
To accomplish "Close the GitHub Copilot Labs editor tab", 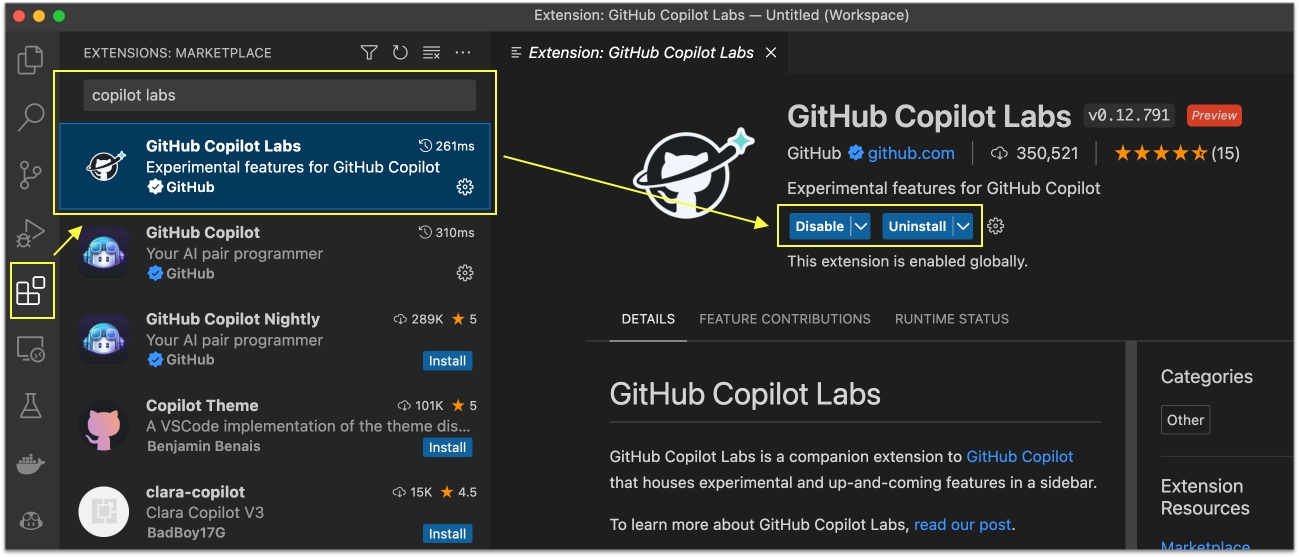I will (x=771, y=53).
